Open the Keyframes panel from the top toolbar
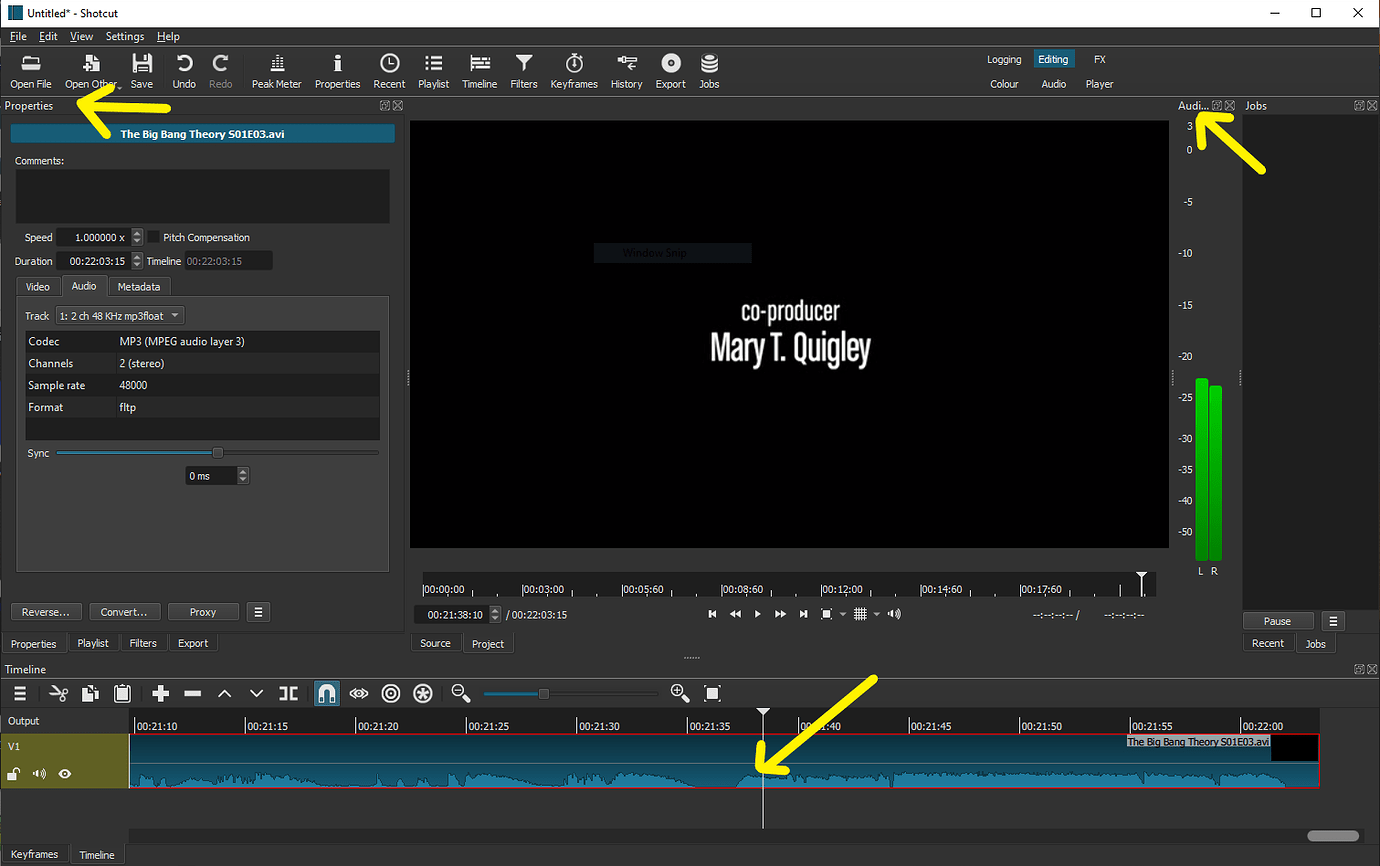 (x=573, y=70)
